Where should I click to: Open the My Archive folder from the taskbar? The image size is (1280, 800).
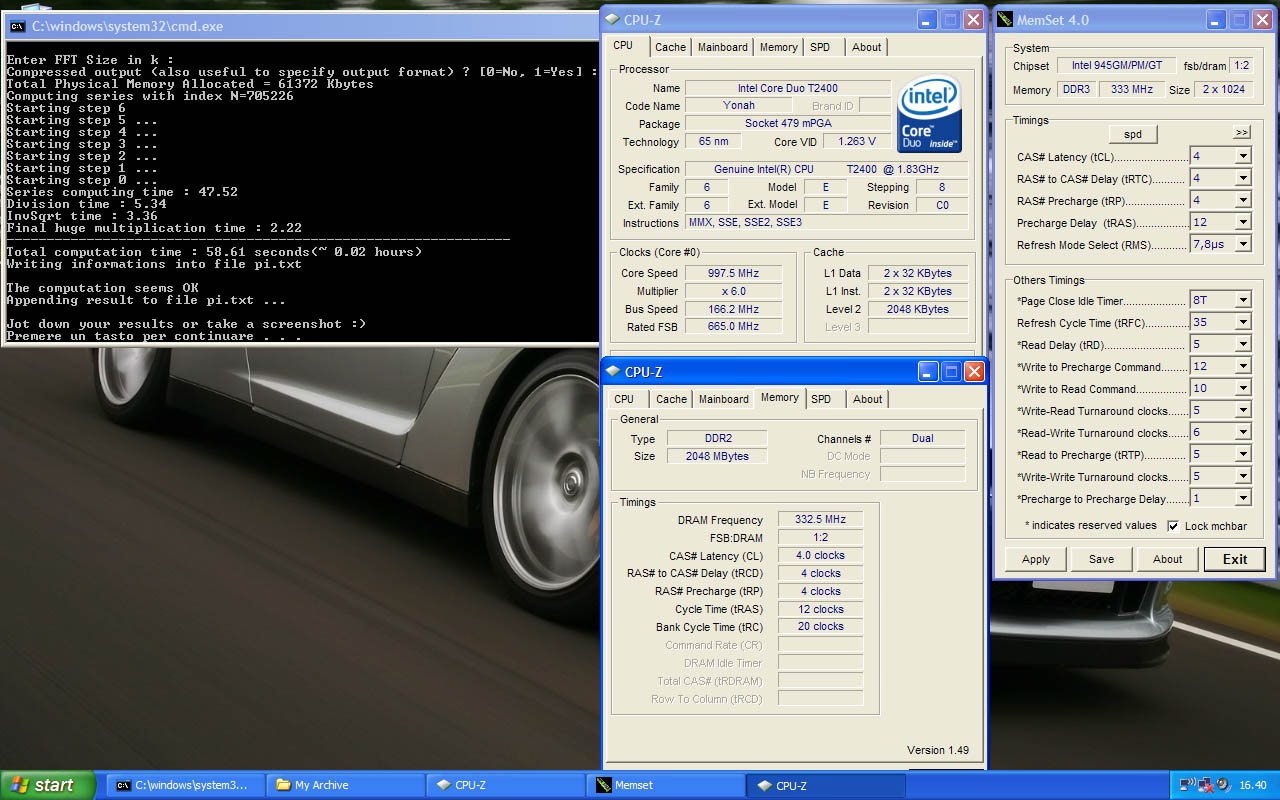346,785
